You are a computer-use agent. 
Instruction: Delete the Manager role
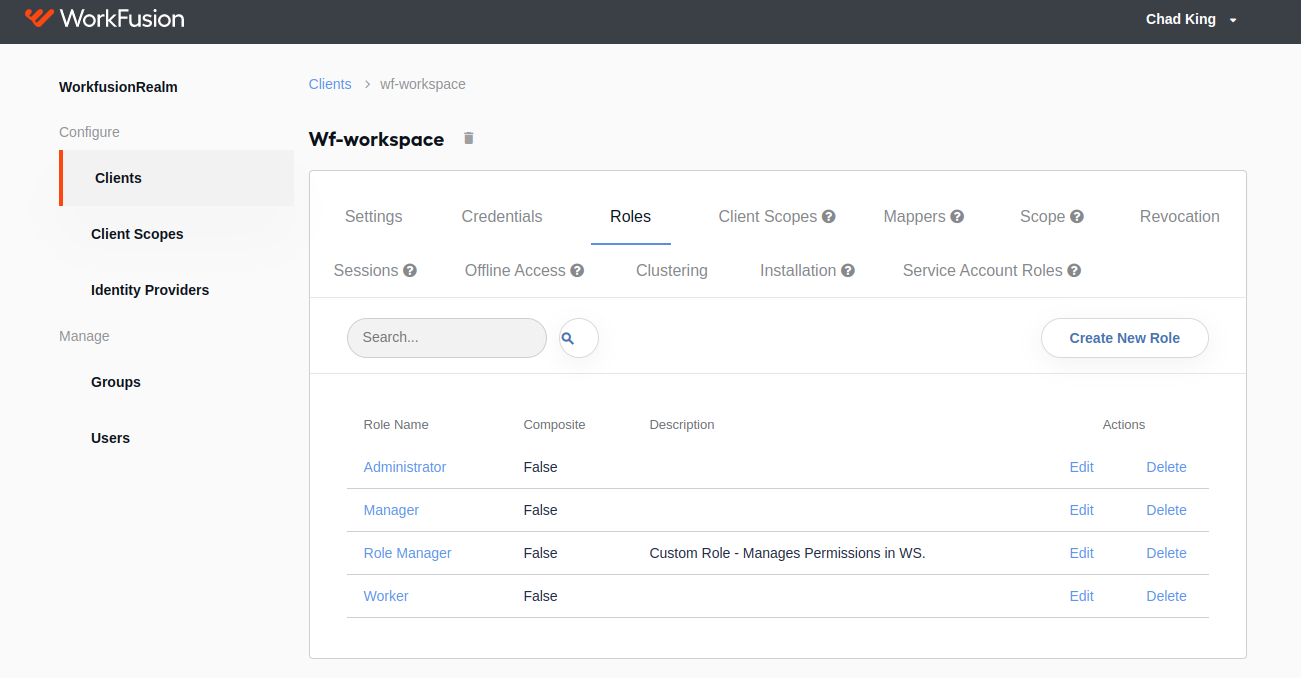[1166, 510]
